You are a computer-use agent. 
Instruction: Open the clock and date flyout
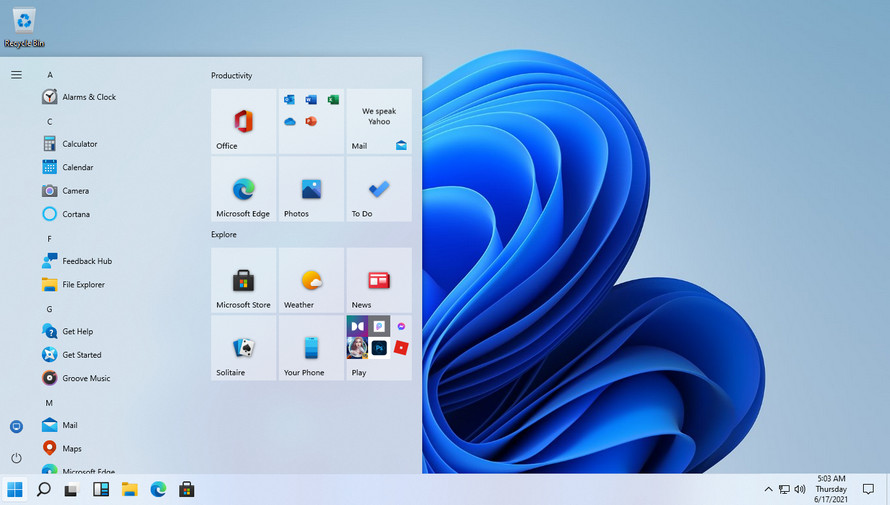click(x=831, y=489)
